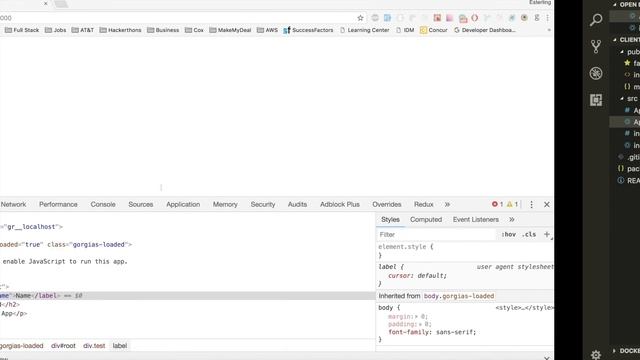
Task: Click the body.gorgias-loaded inherited link
Action: [x=459, y=296]
